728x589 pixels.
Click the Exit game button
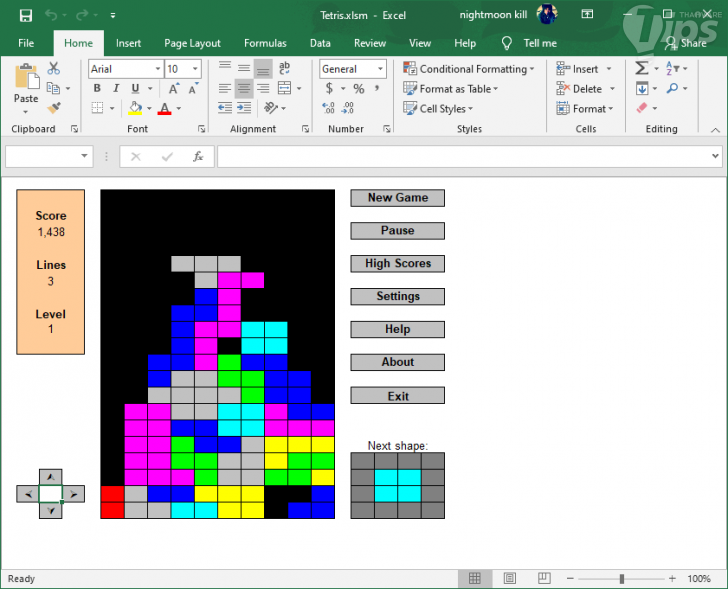(x=397, y=395)
